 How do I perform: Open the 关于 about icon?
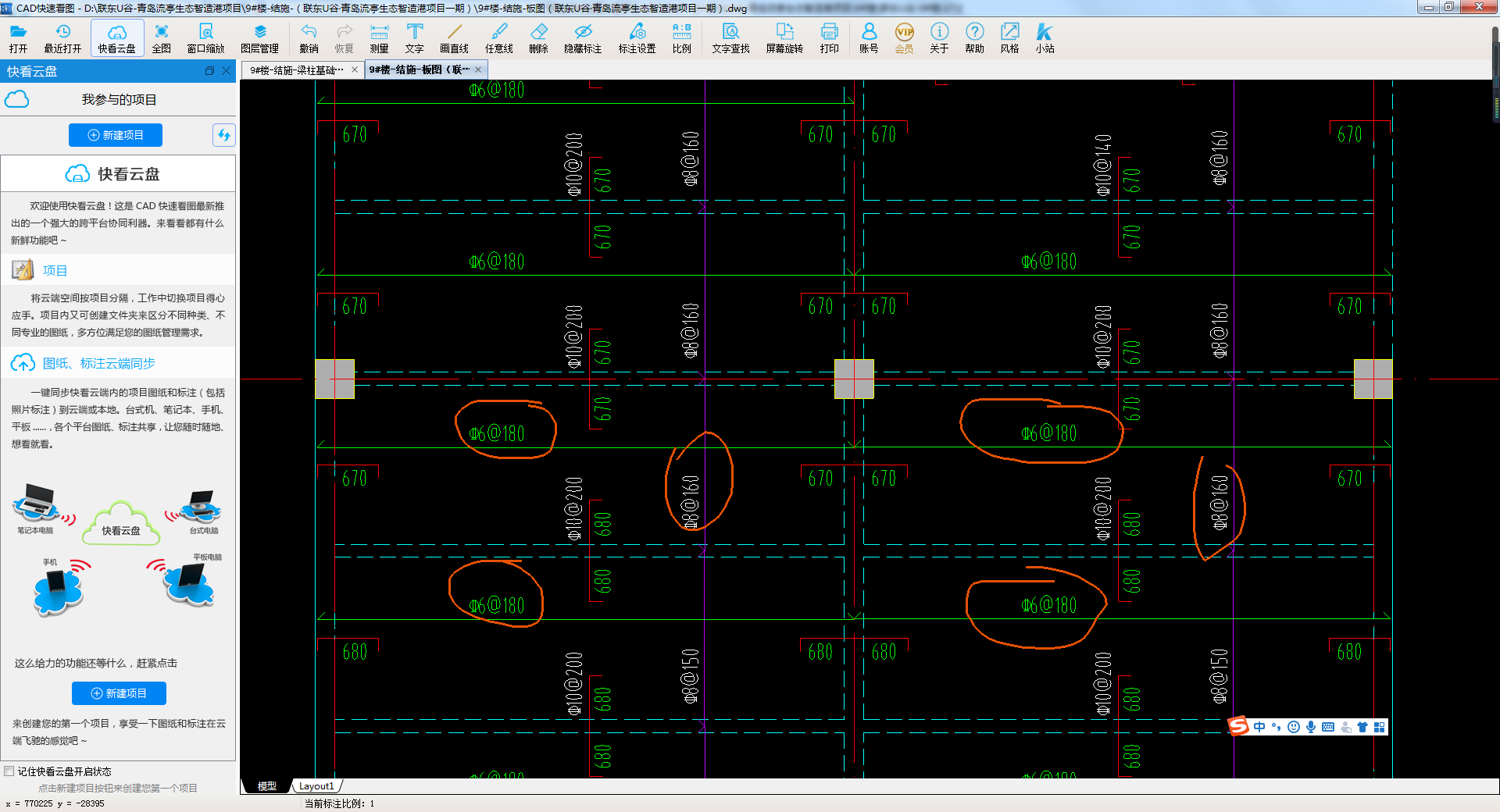tap(940, 37)
